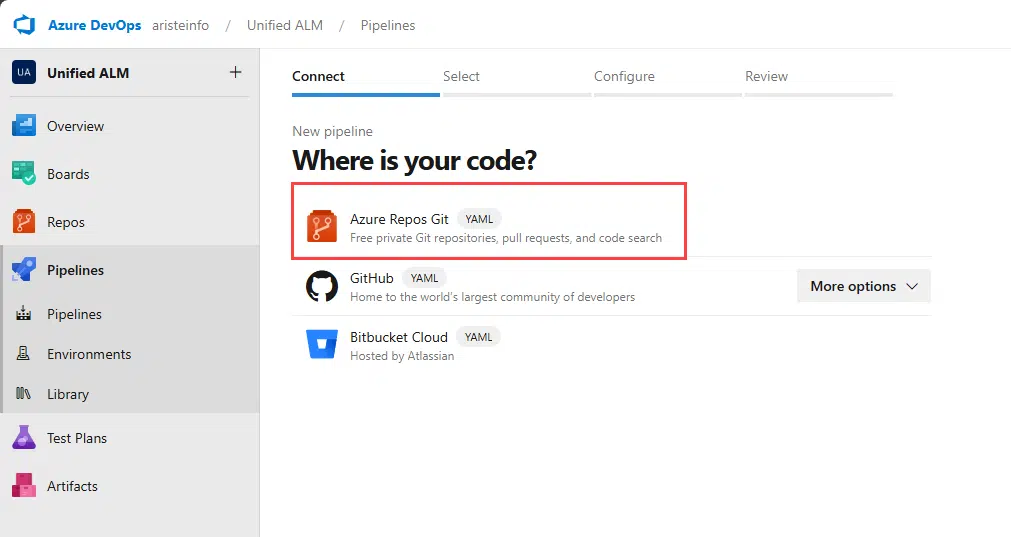
Task: Click 'Home to the world's largest community' text
Action: [493, 297]
